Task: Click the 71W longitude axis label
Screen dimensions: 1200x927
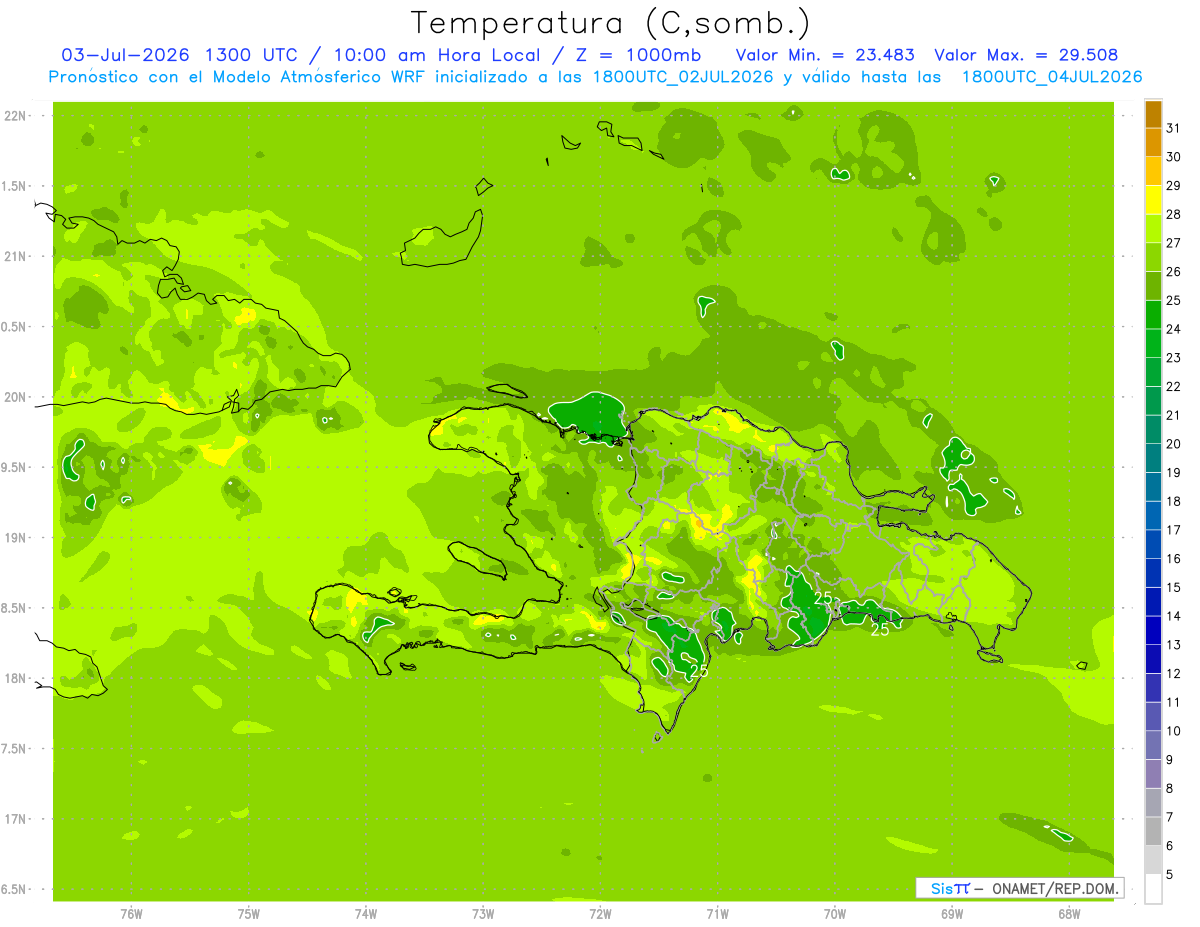Action: click(x=717, y=914)
